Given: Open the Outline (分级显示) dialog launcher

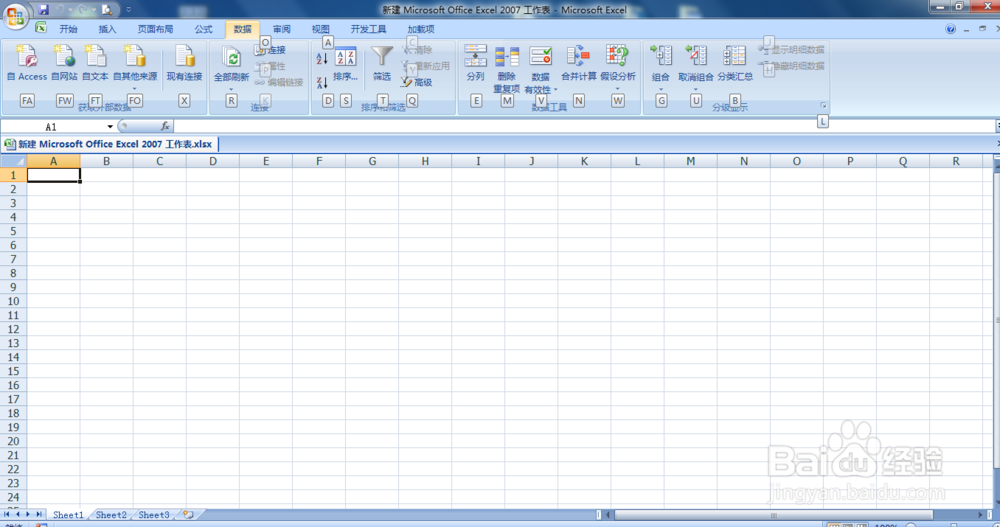Looking at the screenshot, I should (x=823, y=106).
